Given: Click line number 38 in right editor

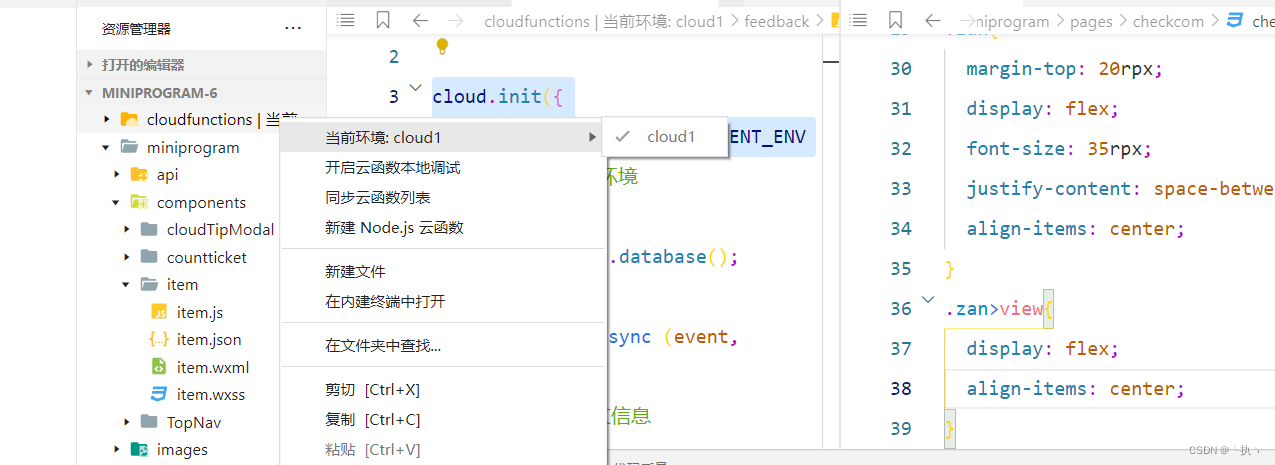Looking at the screenshot, I should pyautogui.click(x=900, y=388).
